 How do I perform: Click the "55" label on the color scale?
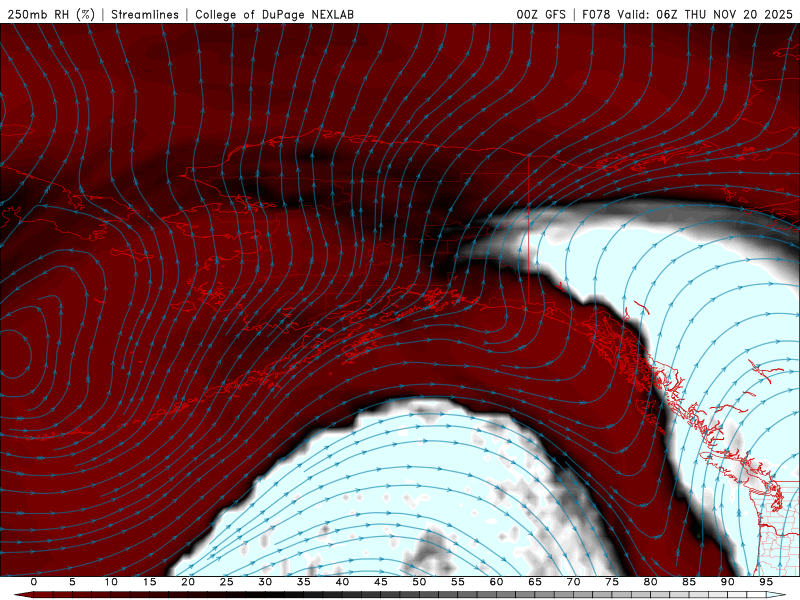458,582
